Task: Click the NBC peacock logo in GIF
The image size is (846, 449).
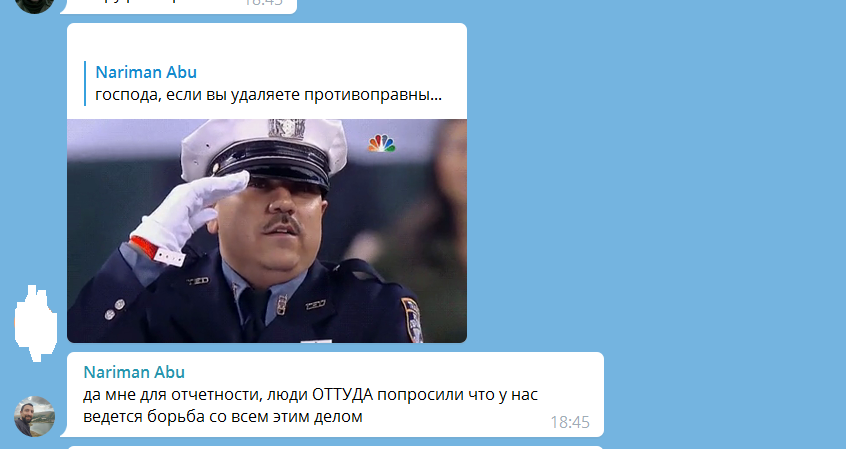Action: [381, 144]
